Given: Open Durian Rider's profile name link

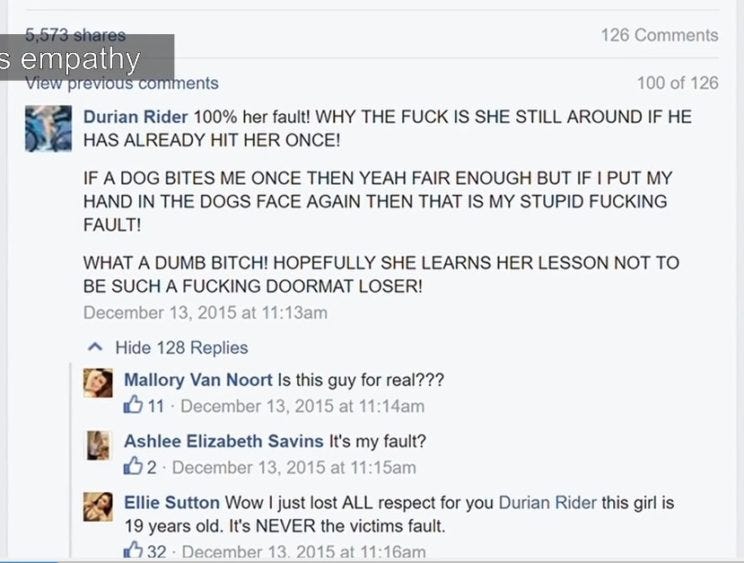Looking at the screenshot, I should click(x=136, y=117).
